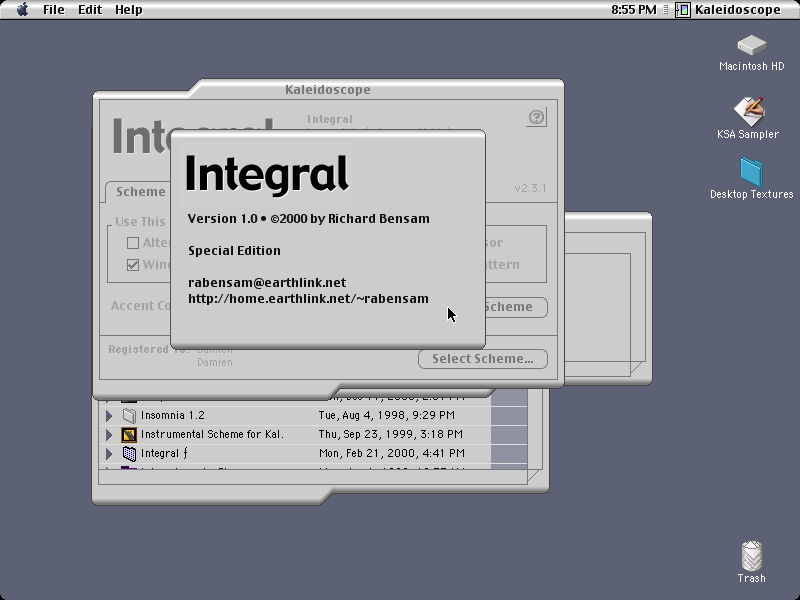Image resolution: width=800 pixels, height=600 pixels.
Task: Tick the unchecked box under Use This
Action: (133, 243)
